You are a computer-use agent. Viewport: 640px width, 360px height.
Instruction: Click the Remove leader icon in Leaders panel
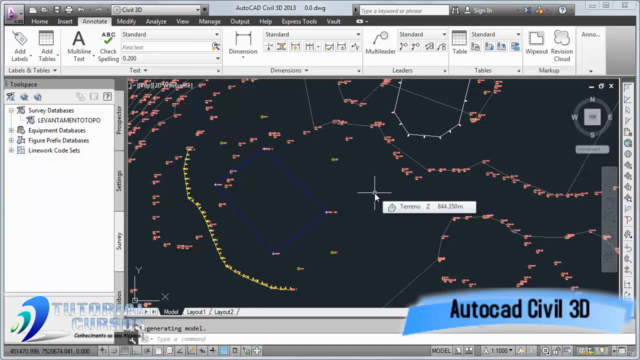click(416, 47)
